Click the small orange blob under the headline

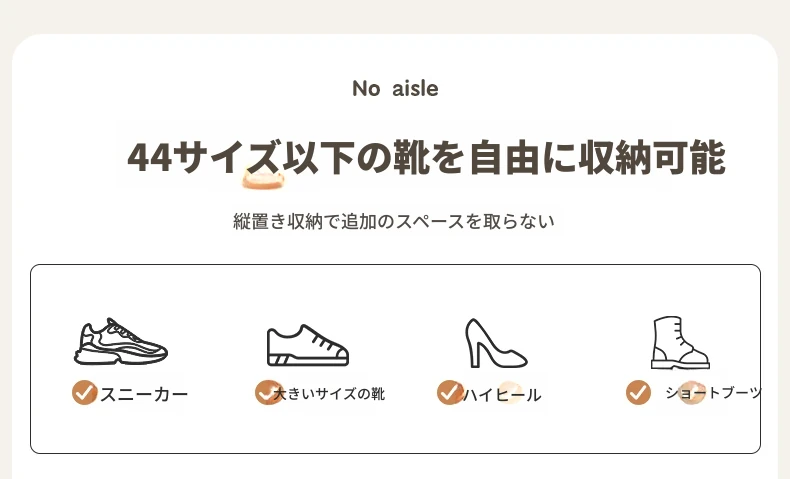[x=263, y=180]
